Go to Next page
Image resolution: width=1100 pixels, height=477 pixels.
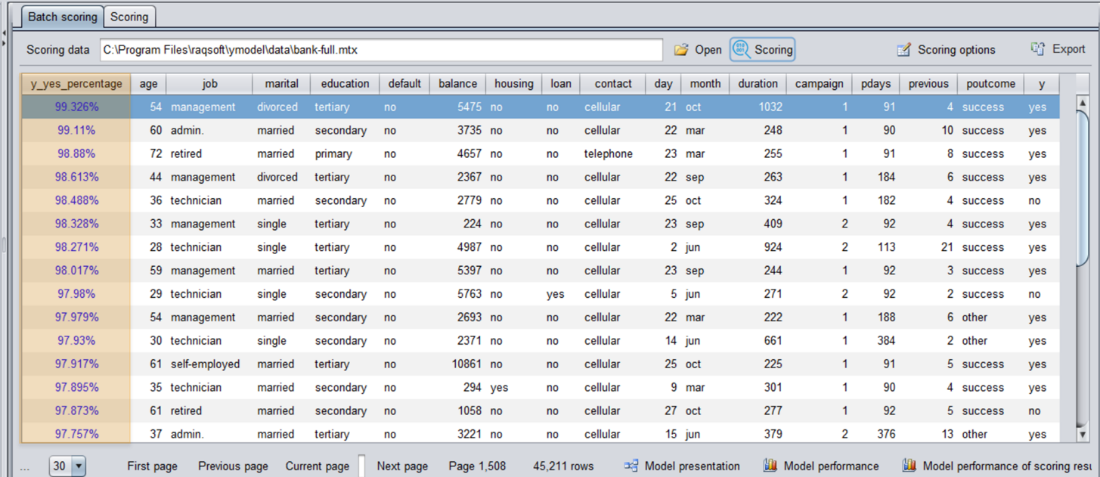[402, 466]
